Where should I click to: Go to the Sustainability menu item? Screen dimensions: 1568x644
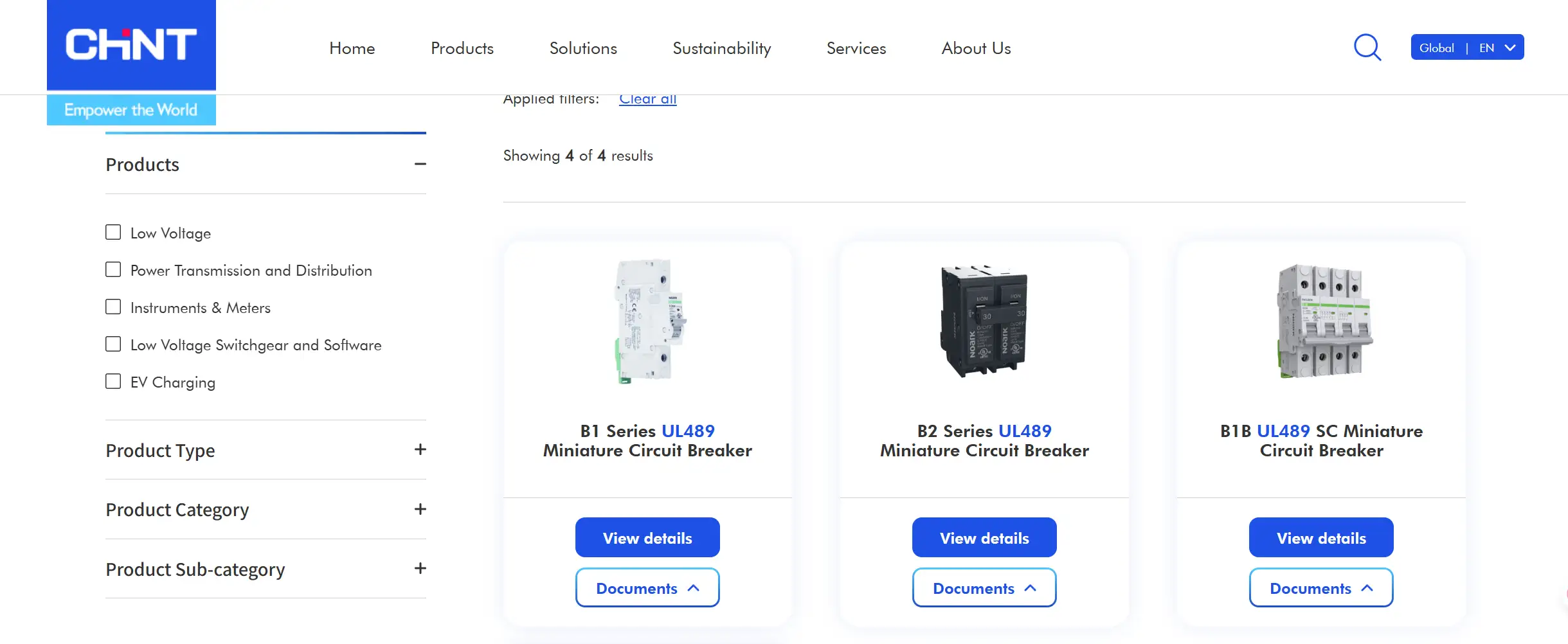click(x=721, y=48)
